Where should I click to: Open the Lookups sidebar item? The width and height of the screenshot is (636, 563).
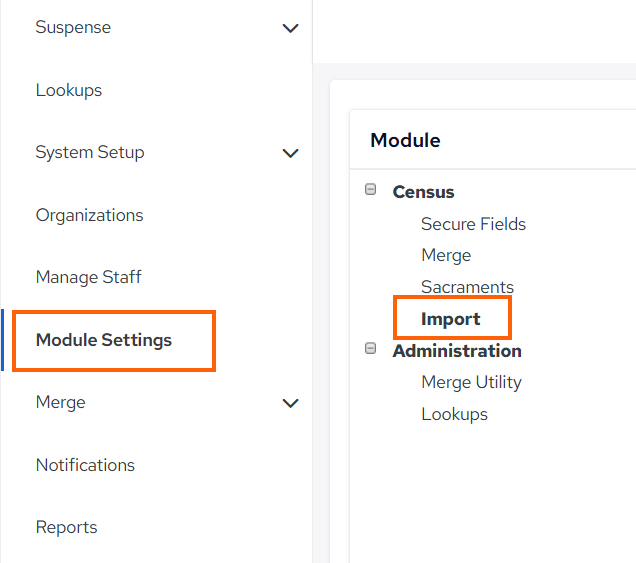click(x=69, y=90)
